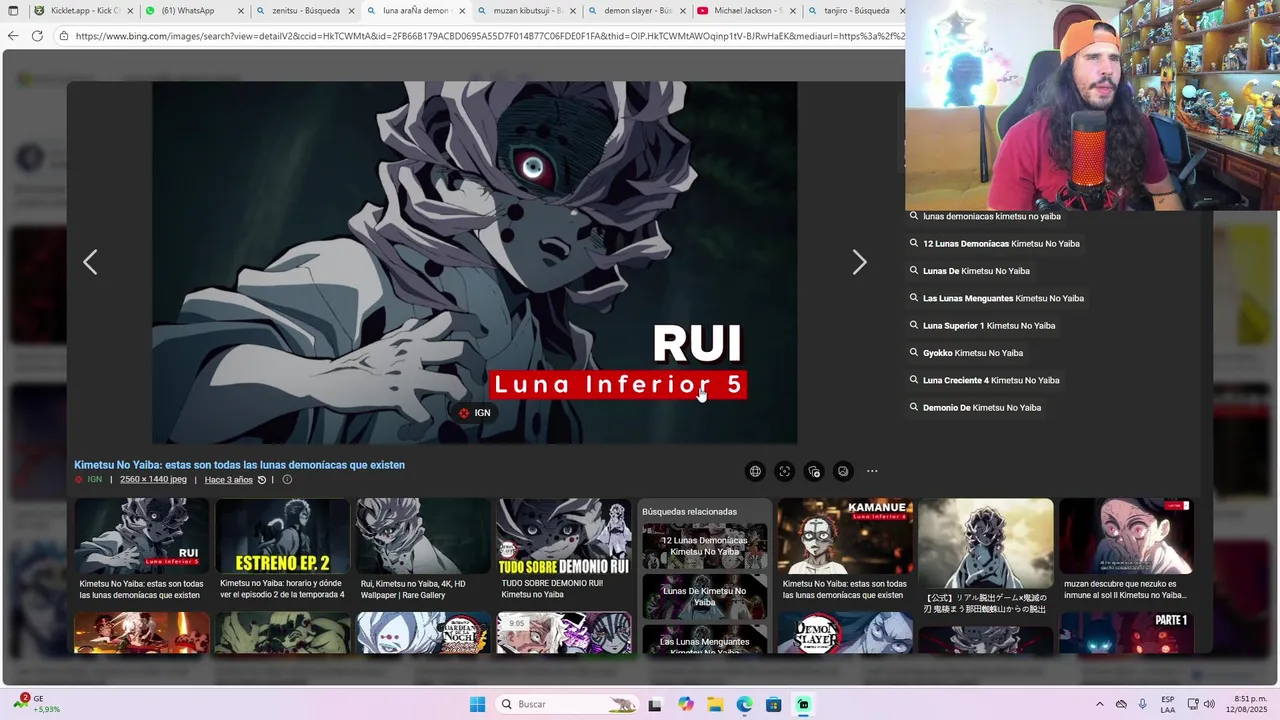1280x720 pixels.
Task: Open the GE stock widget on the taskbar
Action: coord(36,704)
